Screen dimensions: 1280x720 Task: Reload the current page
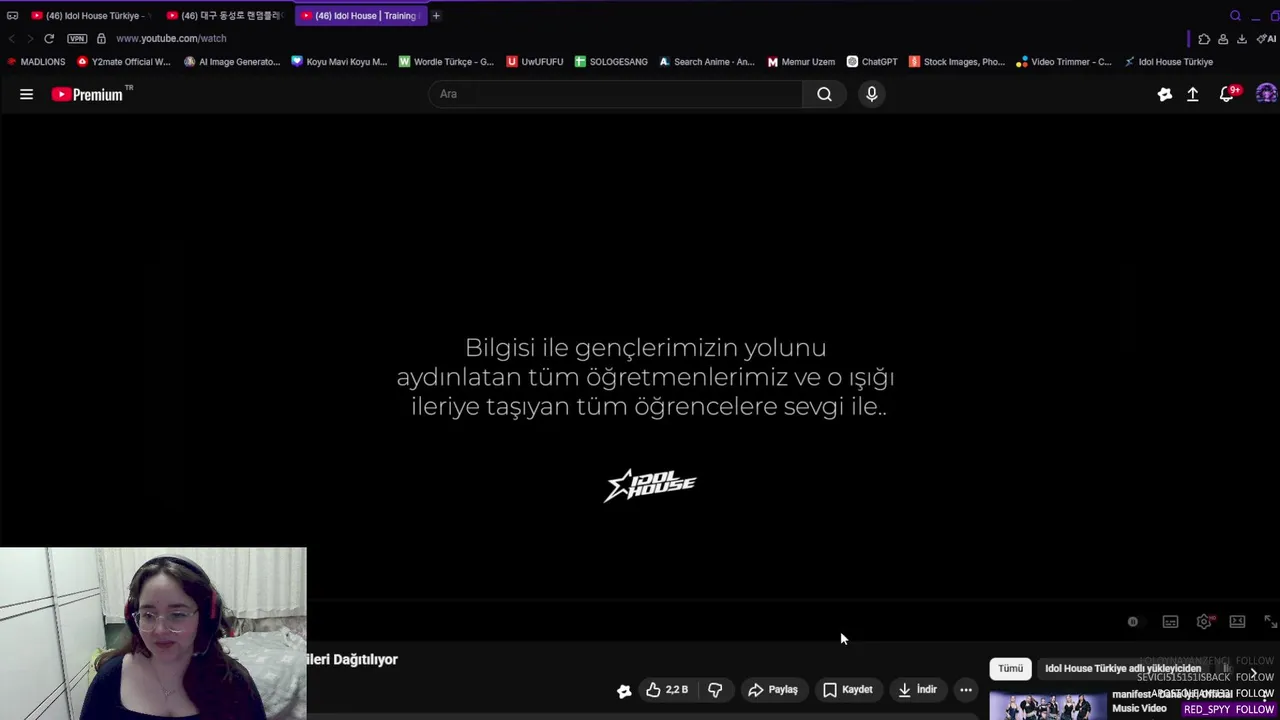coord(49,38)
